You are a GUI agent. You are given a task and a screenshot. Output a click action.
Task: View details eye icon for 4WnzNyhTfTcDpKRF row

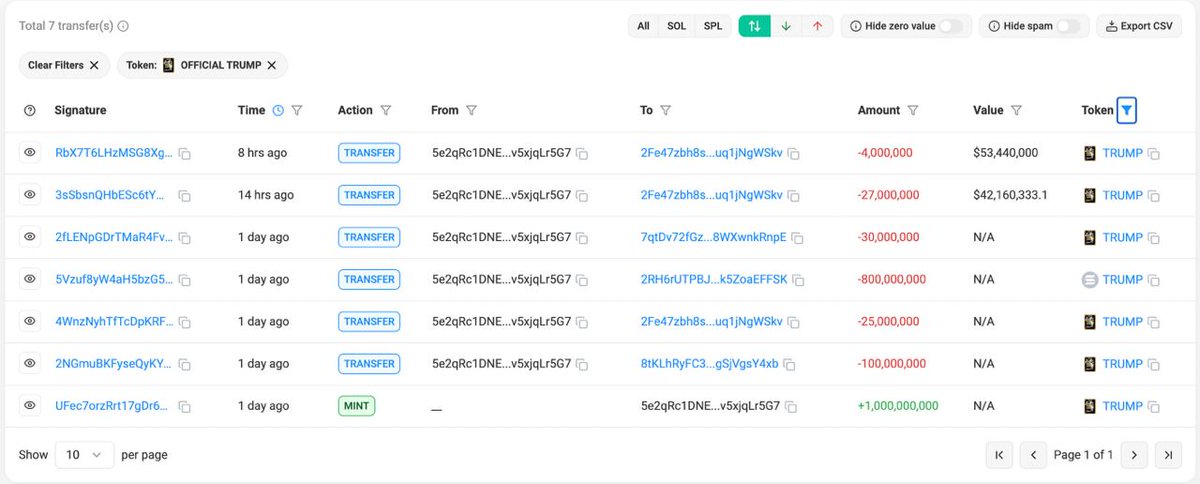pyautogui.click(x=30, y=322)
